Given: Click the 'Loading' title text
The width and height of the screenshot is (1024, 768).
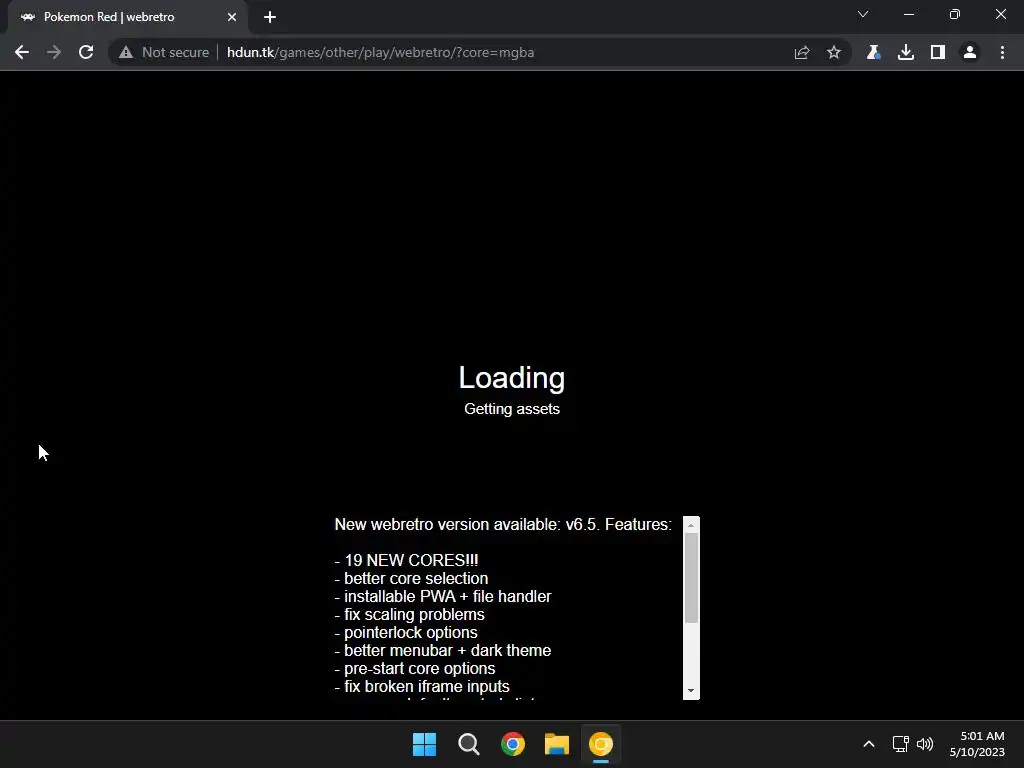Looking at the screenshot, I should click(x=512, y=377).
